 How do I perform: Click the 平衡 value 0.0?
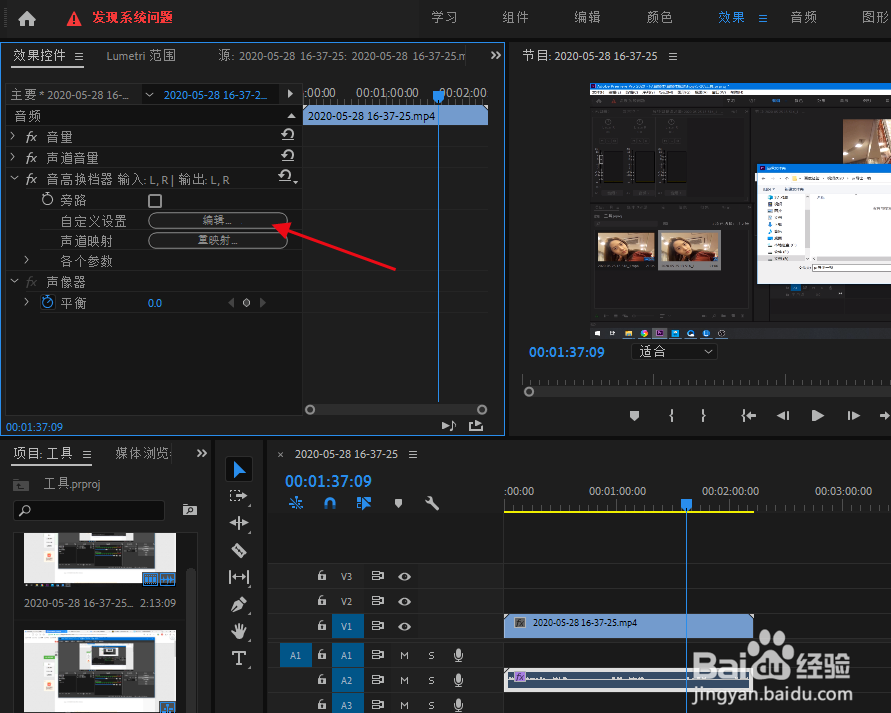155,303
